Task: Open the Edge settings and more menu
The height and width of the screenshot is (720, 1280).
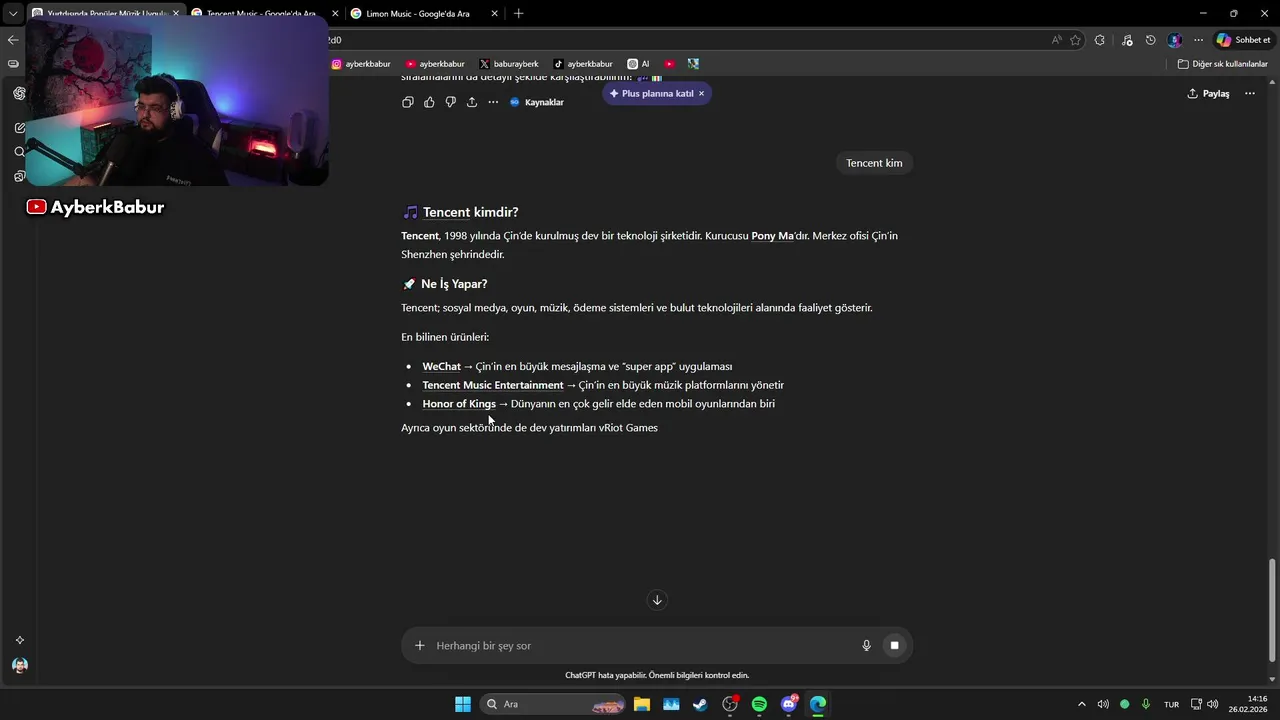Action: coord(1198,40)
